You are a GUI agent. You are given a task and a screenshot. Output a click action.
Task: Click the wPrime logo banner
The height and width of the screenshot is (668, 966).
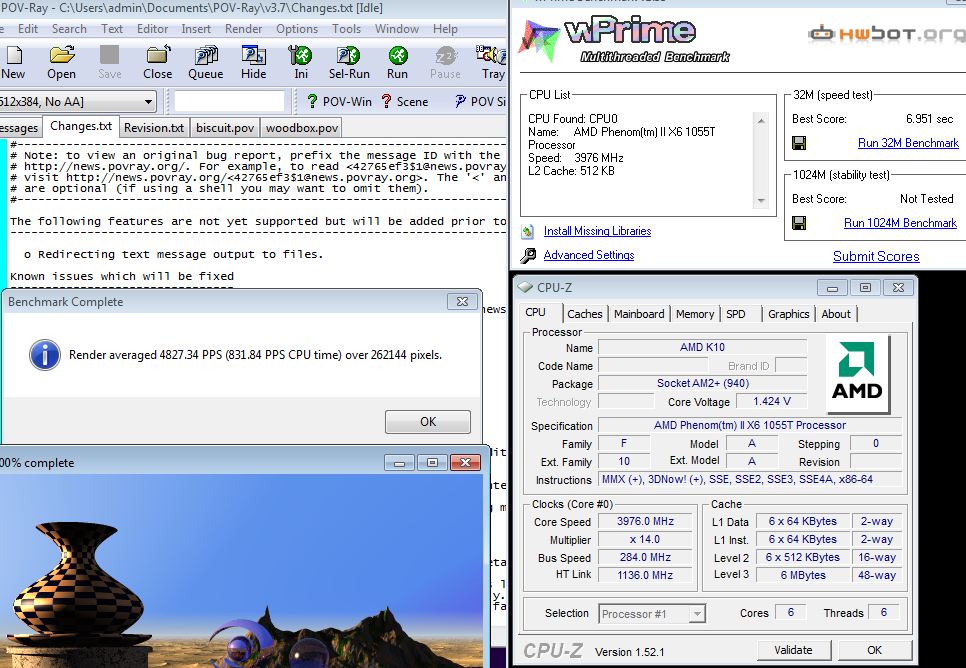point(625,41)
